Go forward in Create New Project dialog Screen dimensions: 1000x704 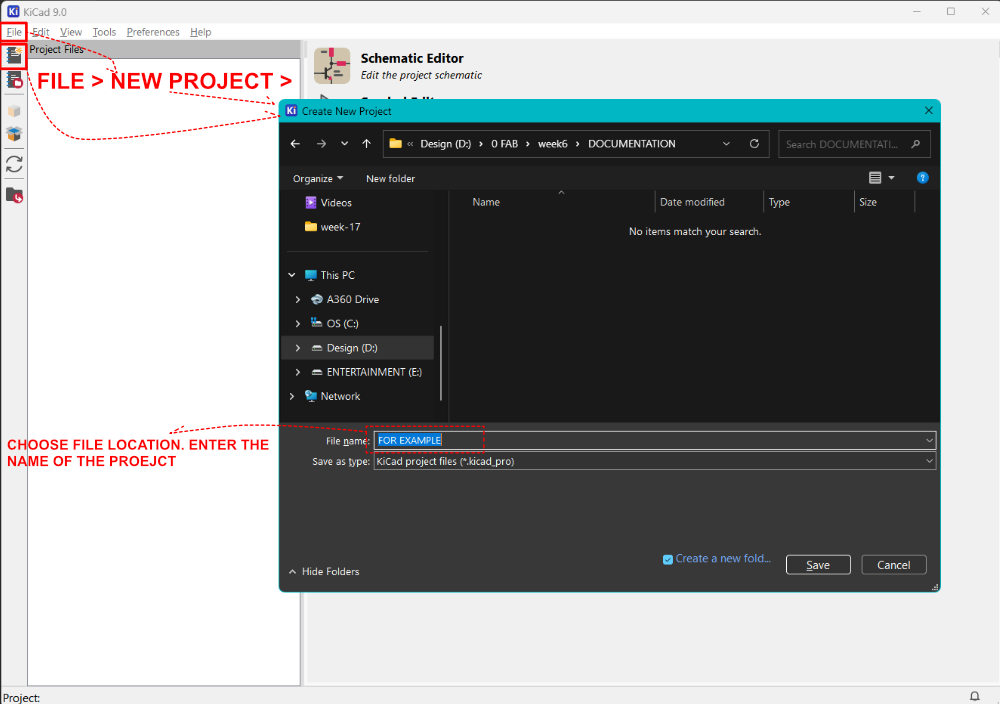321,144
